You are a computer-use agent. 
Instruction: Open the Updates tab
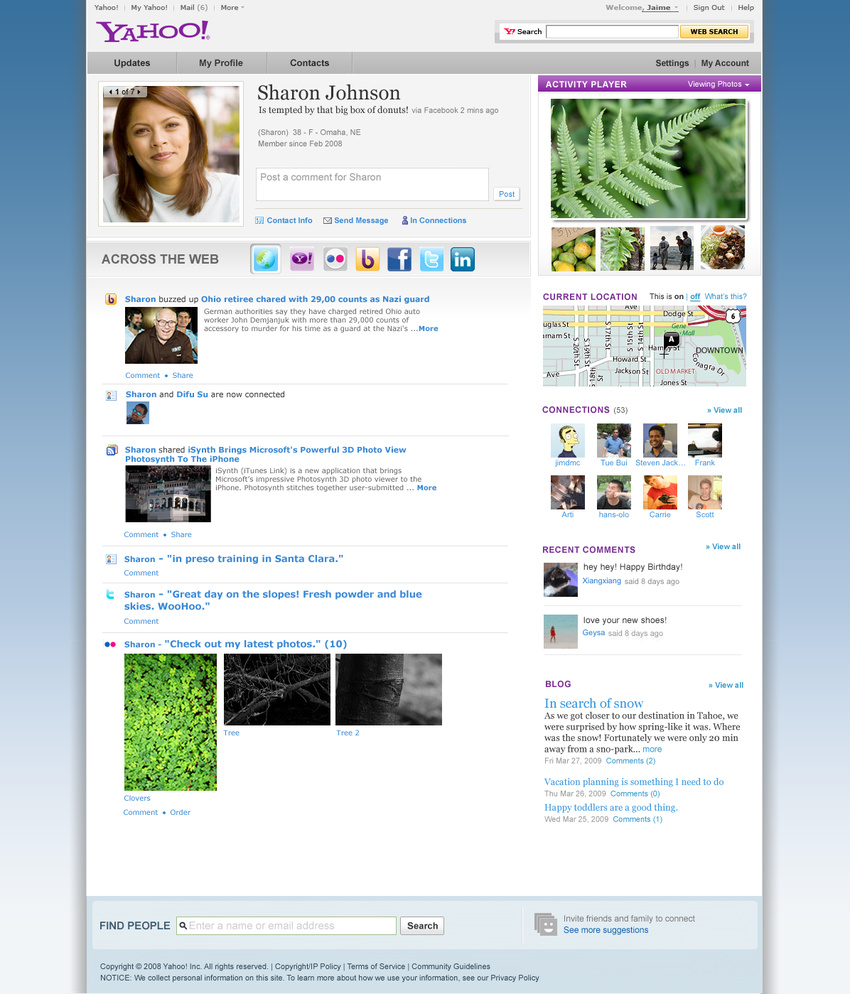tap(132, 63)
